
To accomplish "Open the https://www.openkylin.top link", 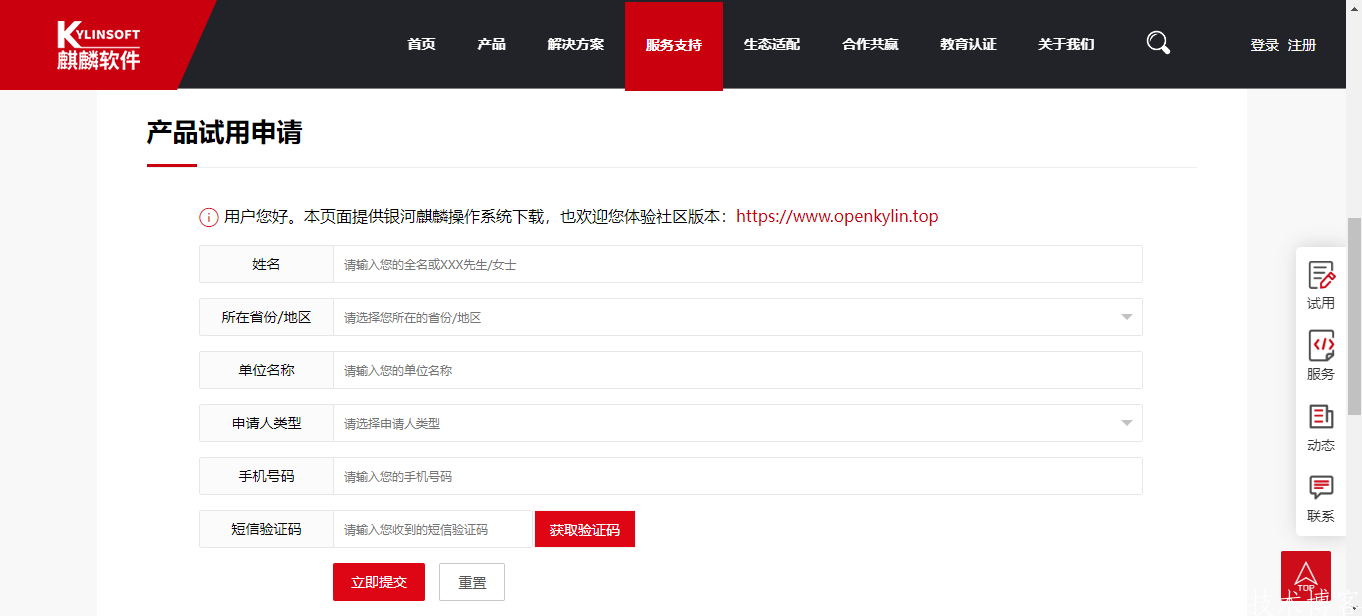I will tap(837, 216).
